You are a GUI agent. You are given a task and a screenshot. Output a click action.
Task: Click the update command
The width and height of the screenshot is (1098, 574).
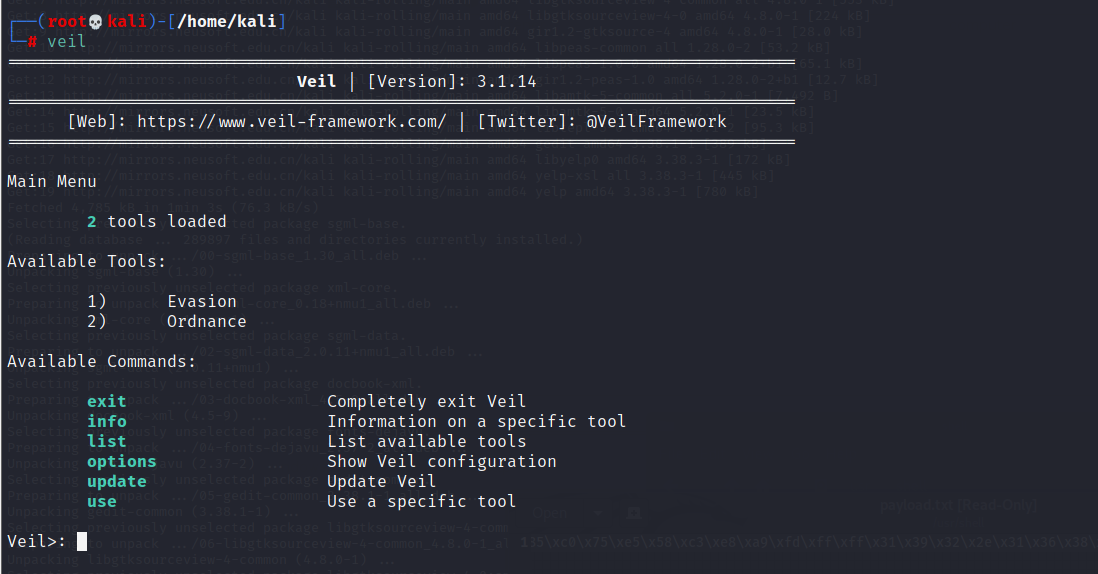(x=117, y=482)
